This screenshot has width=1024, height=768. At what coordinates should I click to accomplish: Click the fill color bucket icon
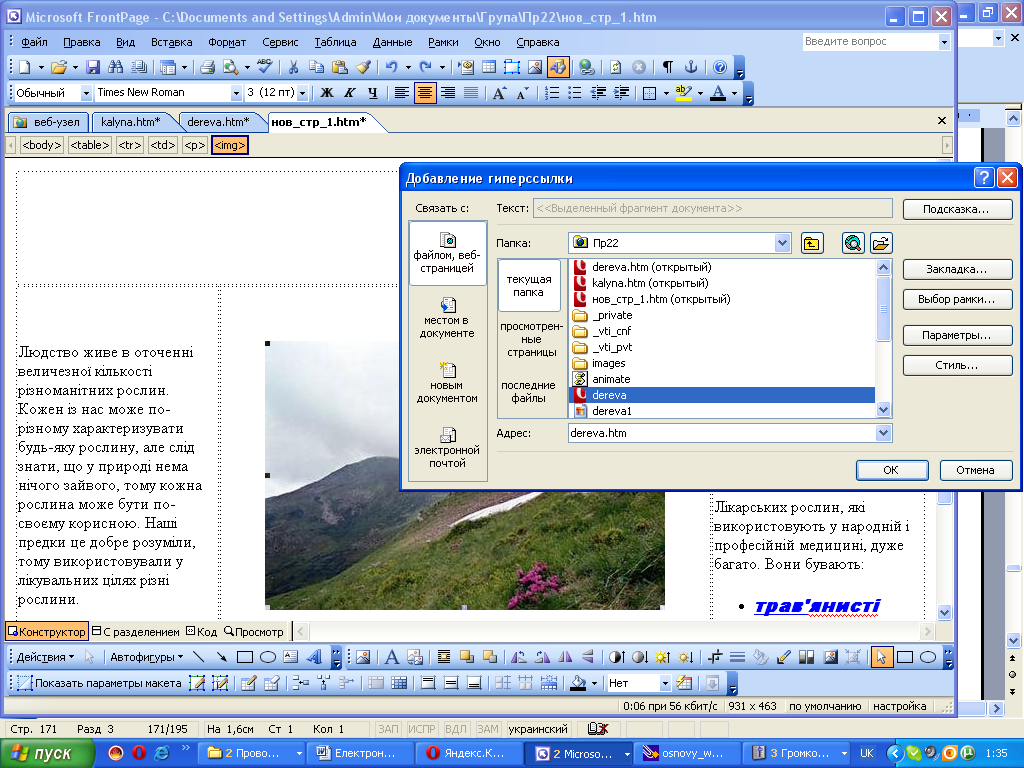578,683
